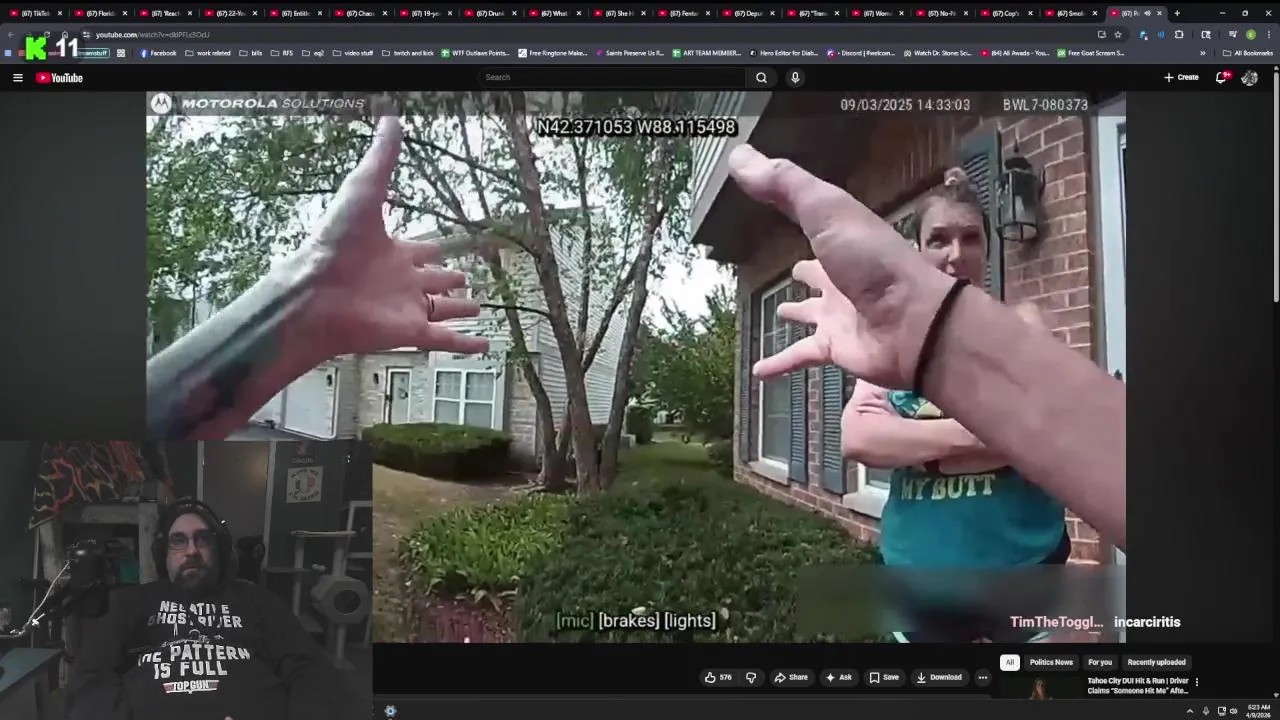Screen dimensions: 1280x720
Task: Start voice search with the microphone
Action: click(795, 77)
